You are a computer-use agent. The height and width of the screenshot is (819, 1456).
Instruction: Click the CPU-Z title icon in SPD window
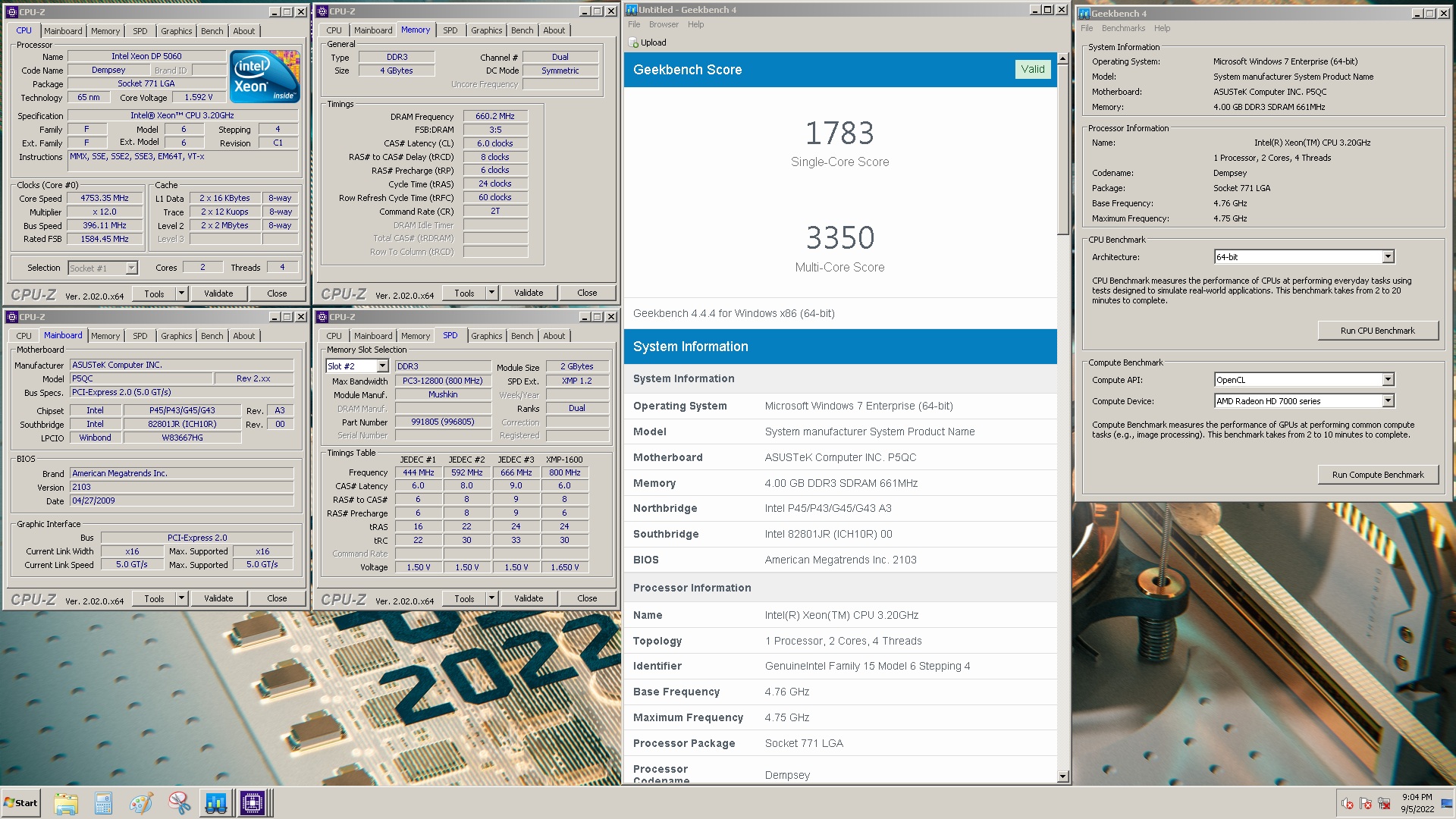322,317
